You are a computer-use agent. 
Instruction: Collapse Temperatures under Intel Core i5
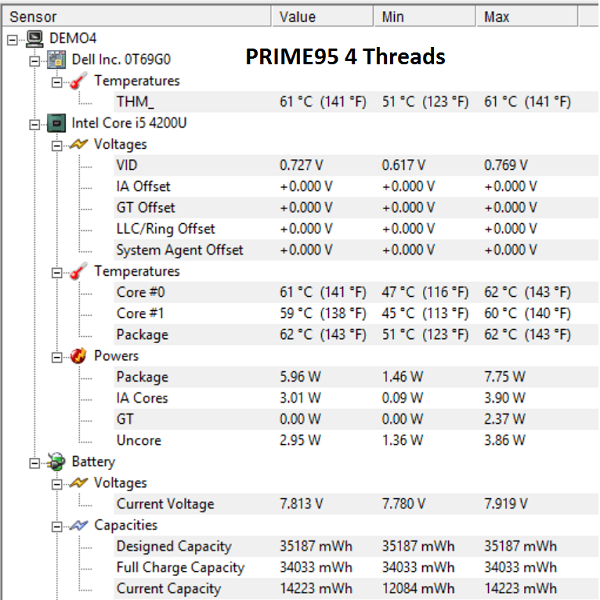57,272
